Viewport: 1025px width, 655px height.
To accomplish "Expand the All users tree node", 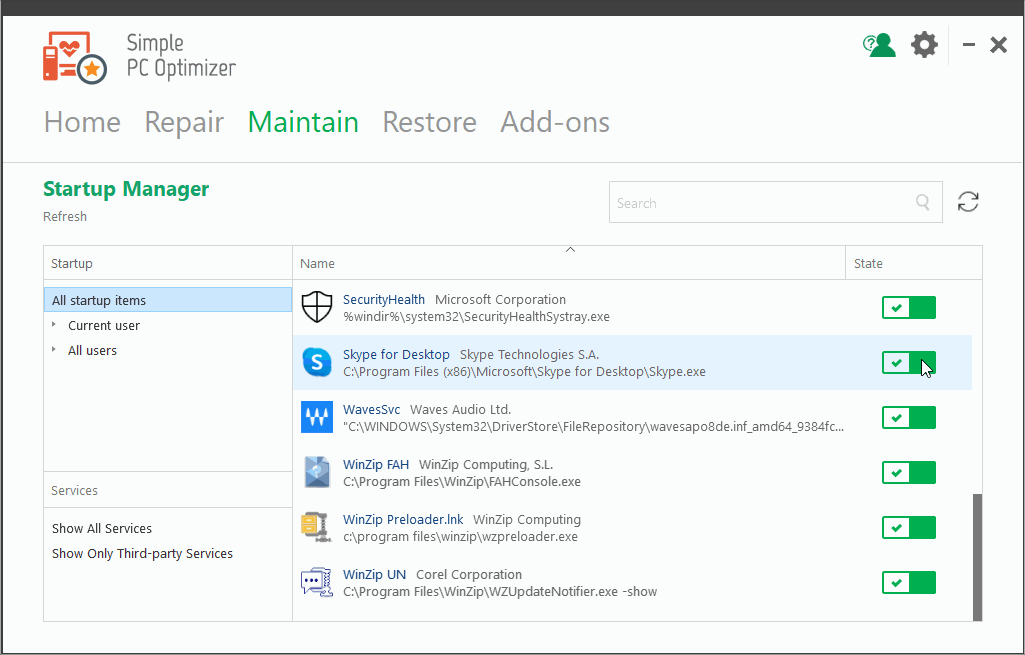I will 54,350.
